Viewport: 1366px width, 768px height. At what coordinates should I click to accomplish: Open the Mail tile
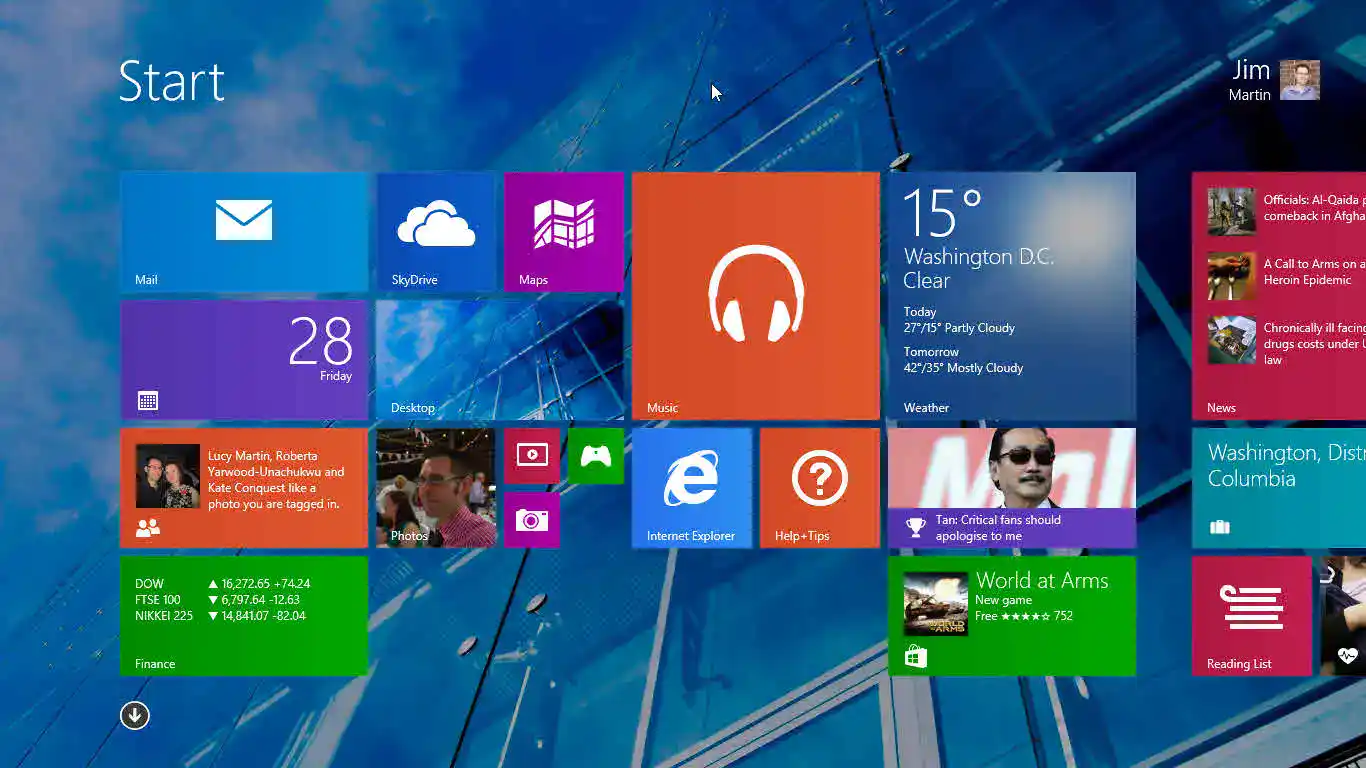tap(244, 231)
